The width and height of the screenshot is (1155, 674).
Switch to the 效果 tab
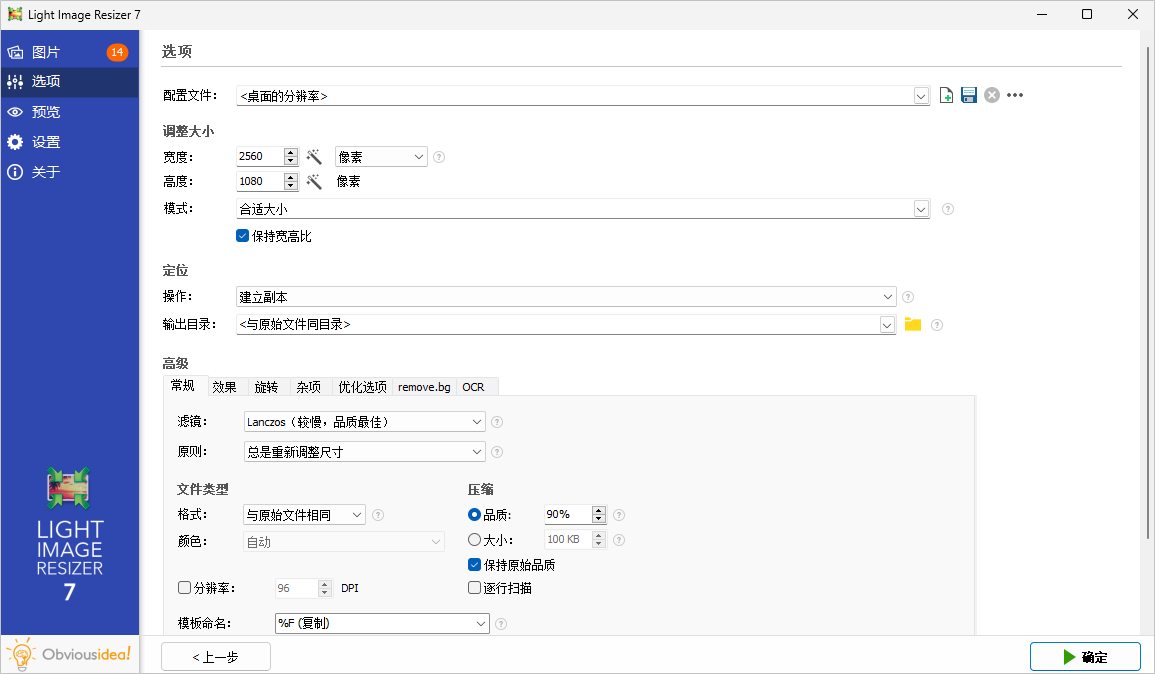point(224,387)
